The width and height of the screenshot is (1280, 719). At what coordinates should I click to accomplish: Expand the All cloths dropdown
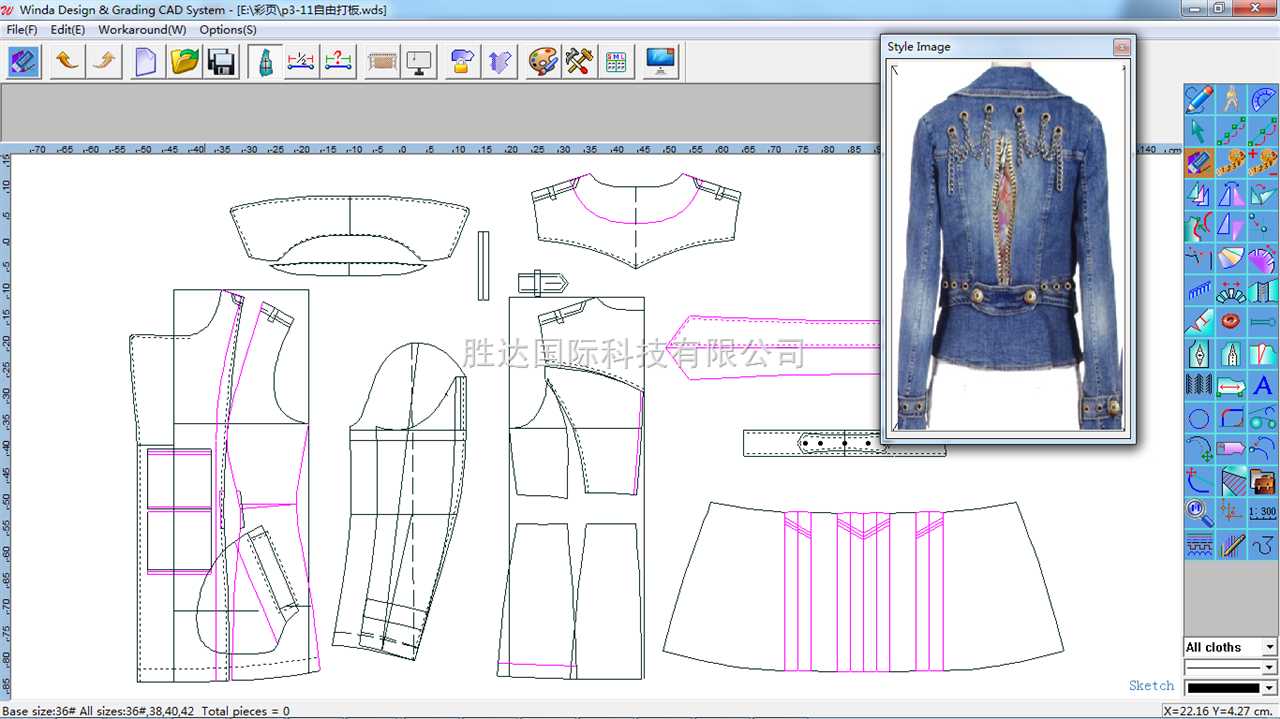(x=1231, y=647)
